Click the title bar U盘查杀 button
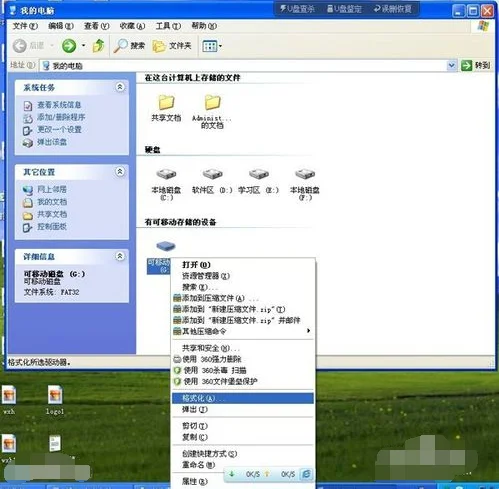The width and height of the screenshot is (499, 489). click(x=297, y=9)
